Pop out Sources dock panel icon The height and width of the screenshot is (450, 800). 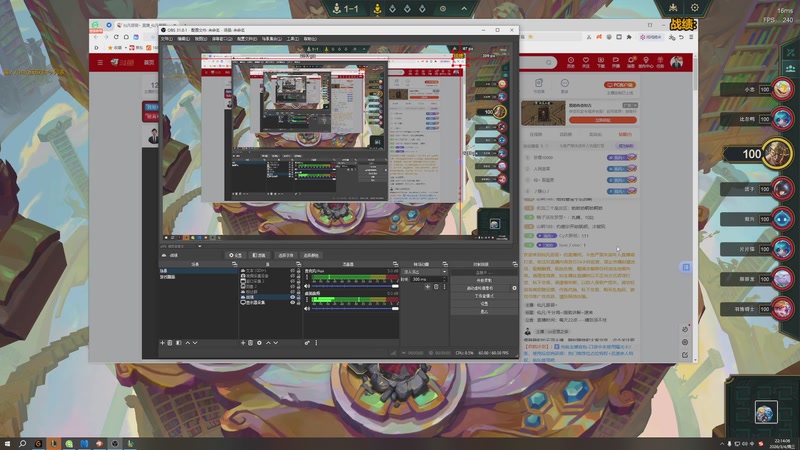click(298, 264)
